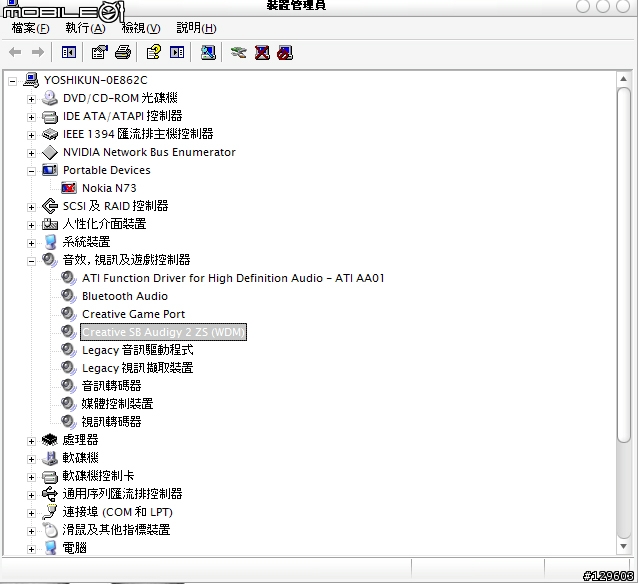The image size is (639, 584).
Task: Expand the 軟碟機控制卡 node
Action: pyautogui.click(x=31, y=477)
